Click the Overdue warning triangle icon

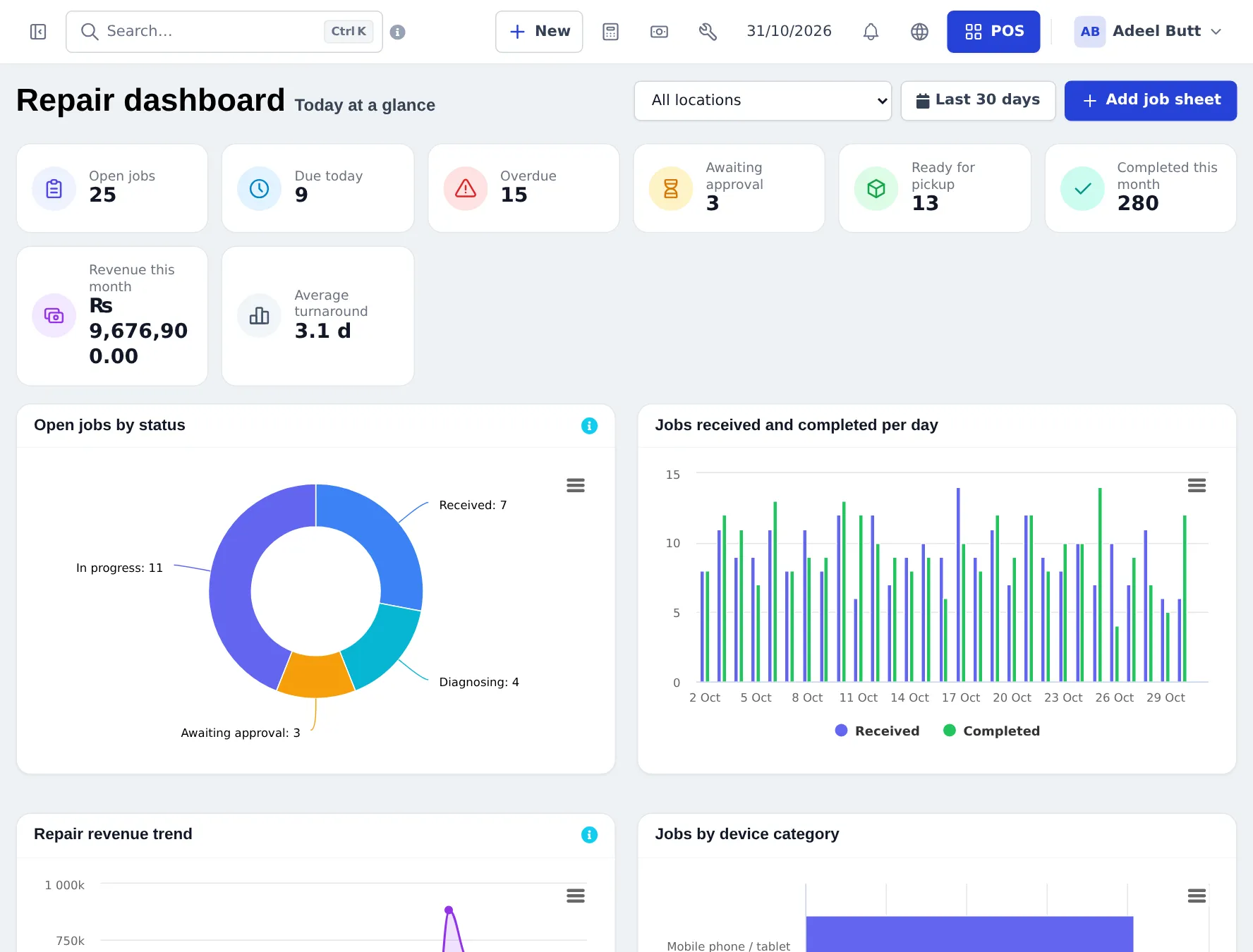click(466, 188)
